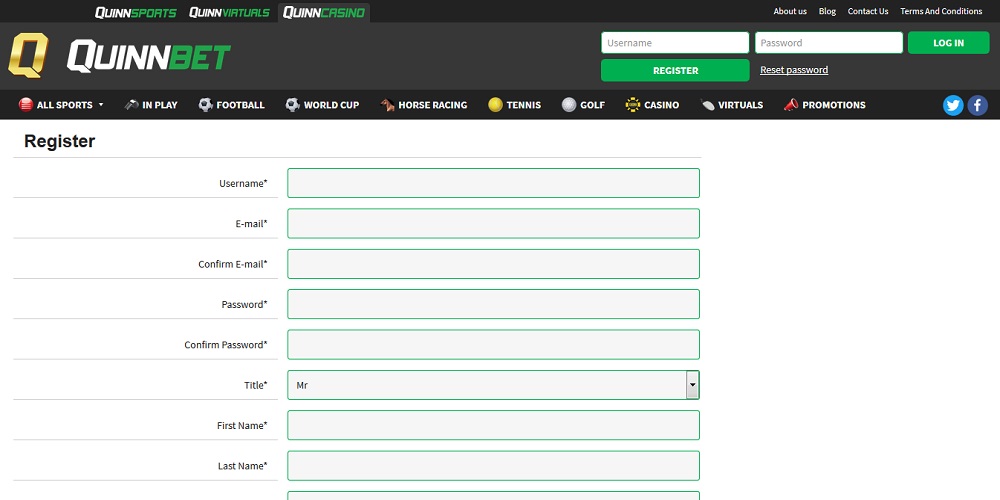
Task: Open the About us link
Action: [790, 11]
